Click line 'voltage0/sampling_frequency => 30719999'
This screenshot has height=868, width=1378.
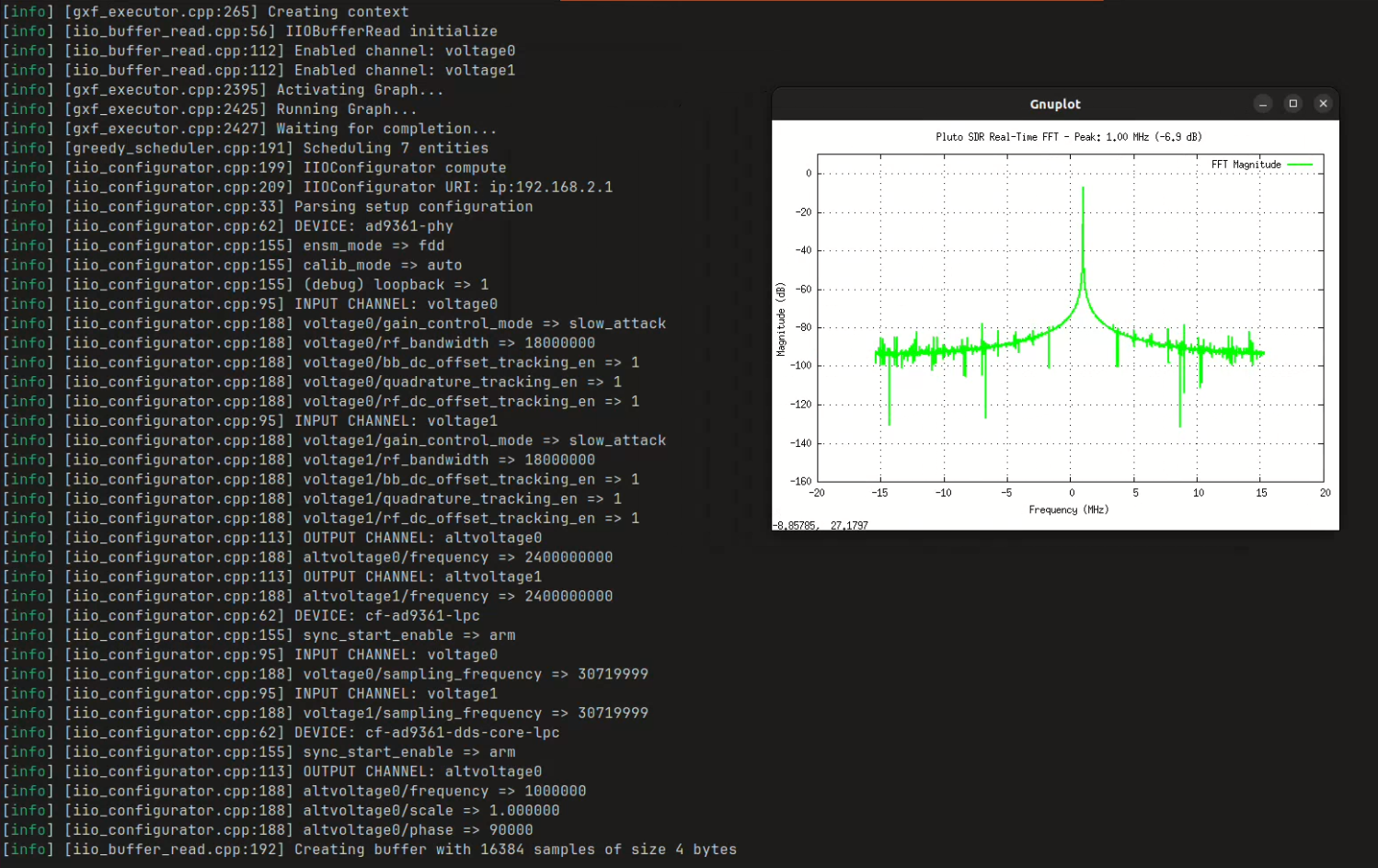click(326, 673)
